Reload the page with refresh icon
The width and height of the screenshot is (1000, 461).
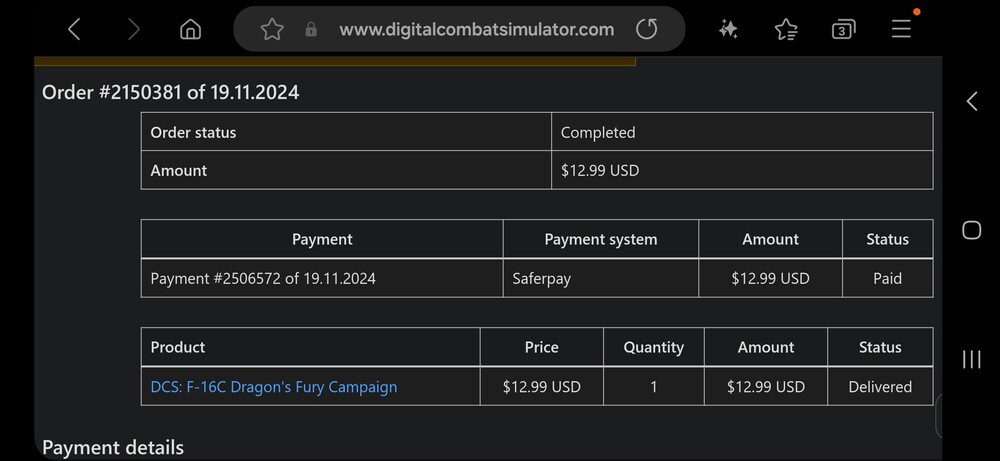(x=647, y=30)
